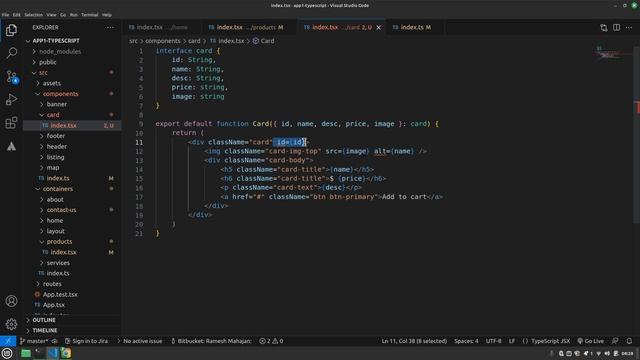Open the Source Control view icon
Image resolution: width=640 pixels, height=360 pixels.
coord(11,76)
